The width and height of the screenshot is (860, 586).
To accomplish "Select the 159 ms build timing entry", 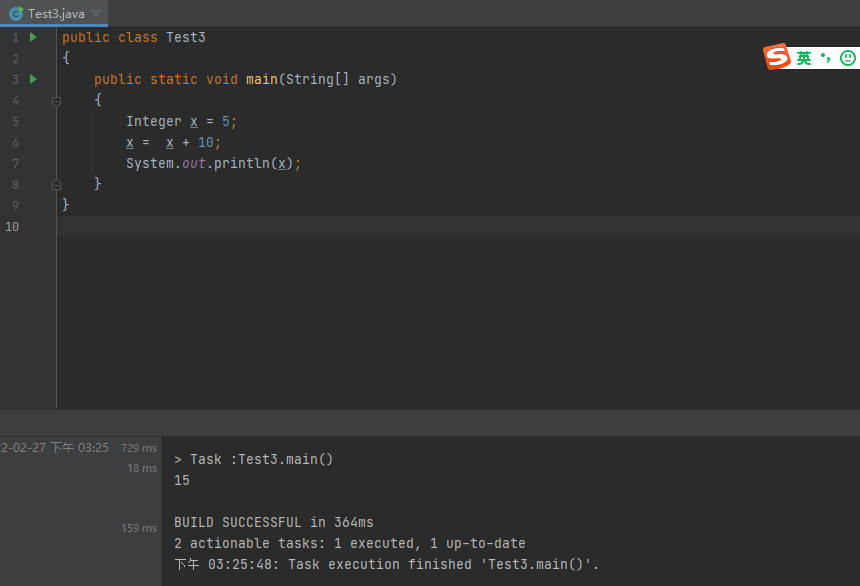I will tap(139, 528).
